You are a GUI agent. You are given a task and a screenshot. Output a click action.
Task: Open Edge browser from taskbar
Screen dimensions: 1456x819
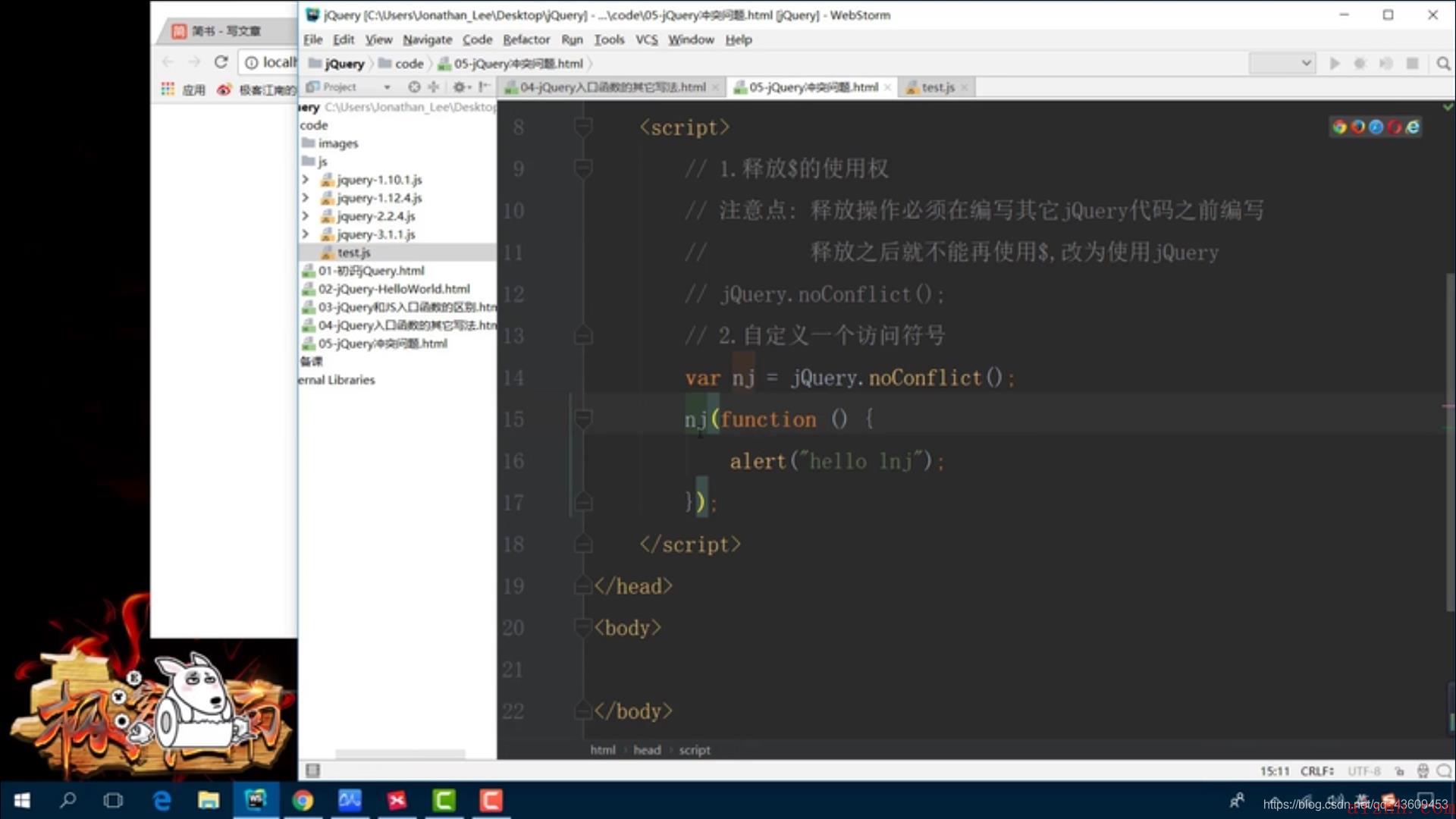pos(162,800)
